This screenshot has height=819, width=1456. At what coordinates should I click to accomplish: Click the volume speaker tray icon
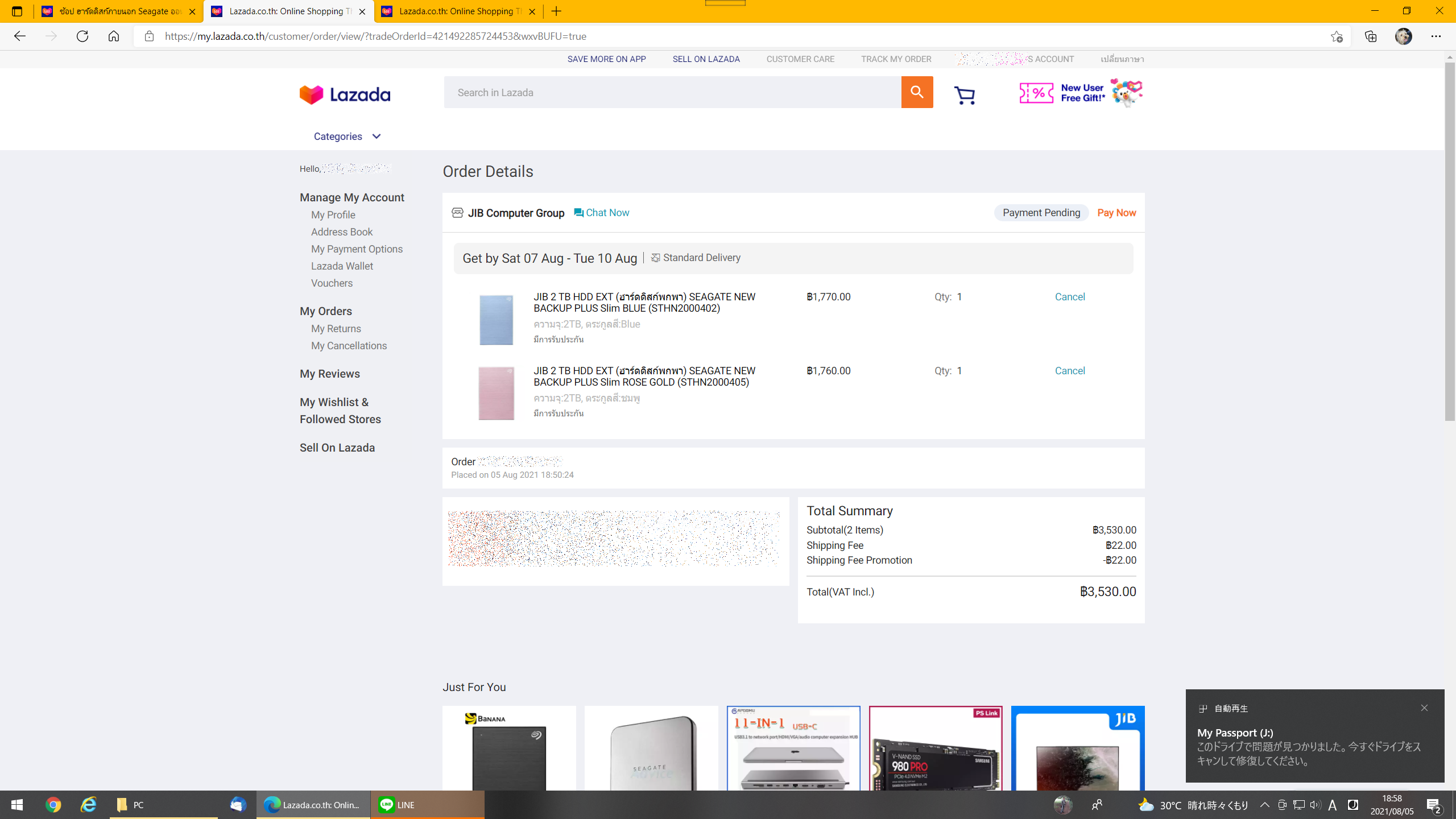(1315, 805)
